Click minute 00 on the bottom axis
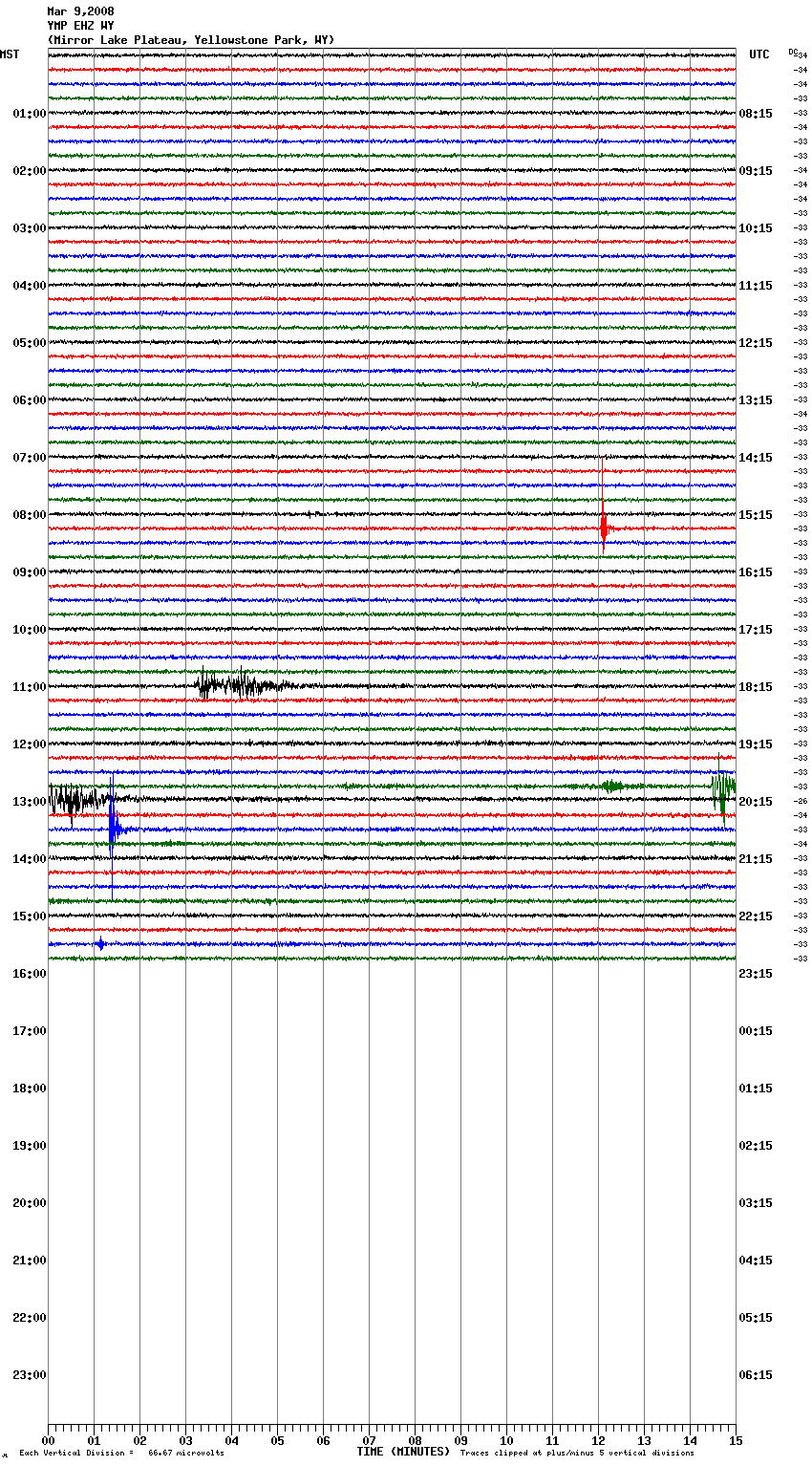 (x=48, y=1440)
